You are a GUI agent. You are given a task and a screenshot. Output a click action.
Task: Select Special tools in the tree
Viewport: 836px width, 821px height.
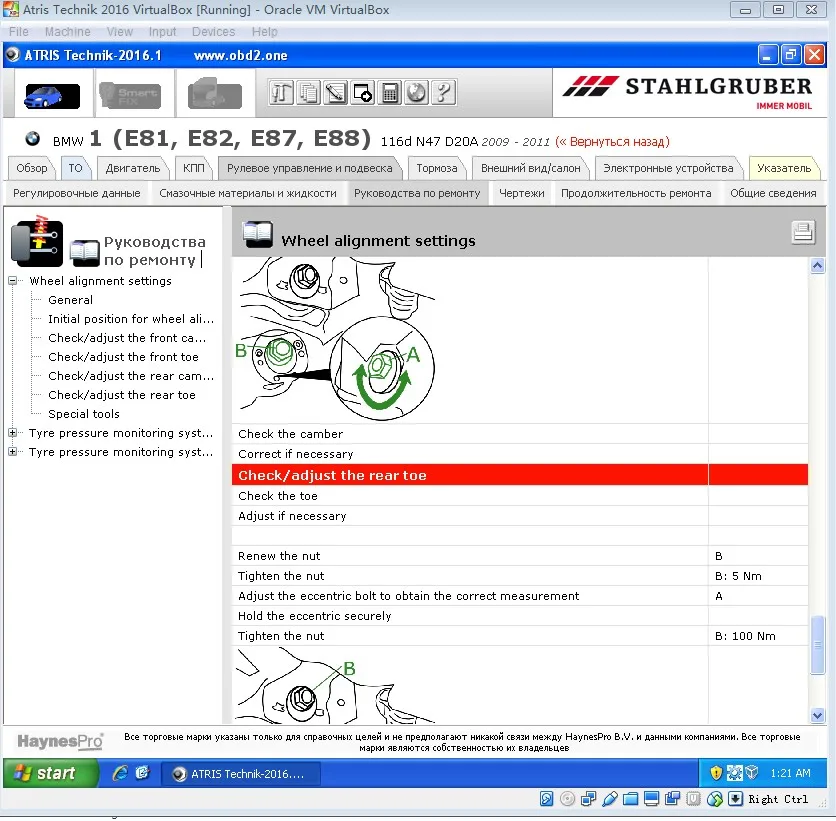pyautogui.click(x=84, y=414)
